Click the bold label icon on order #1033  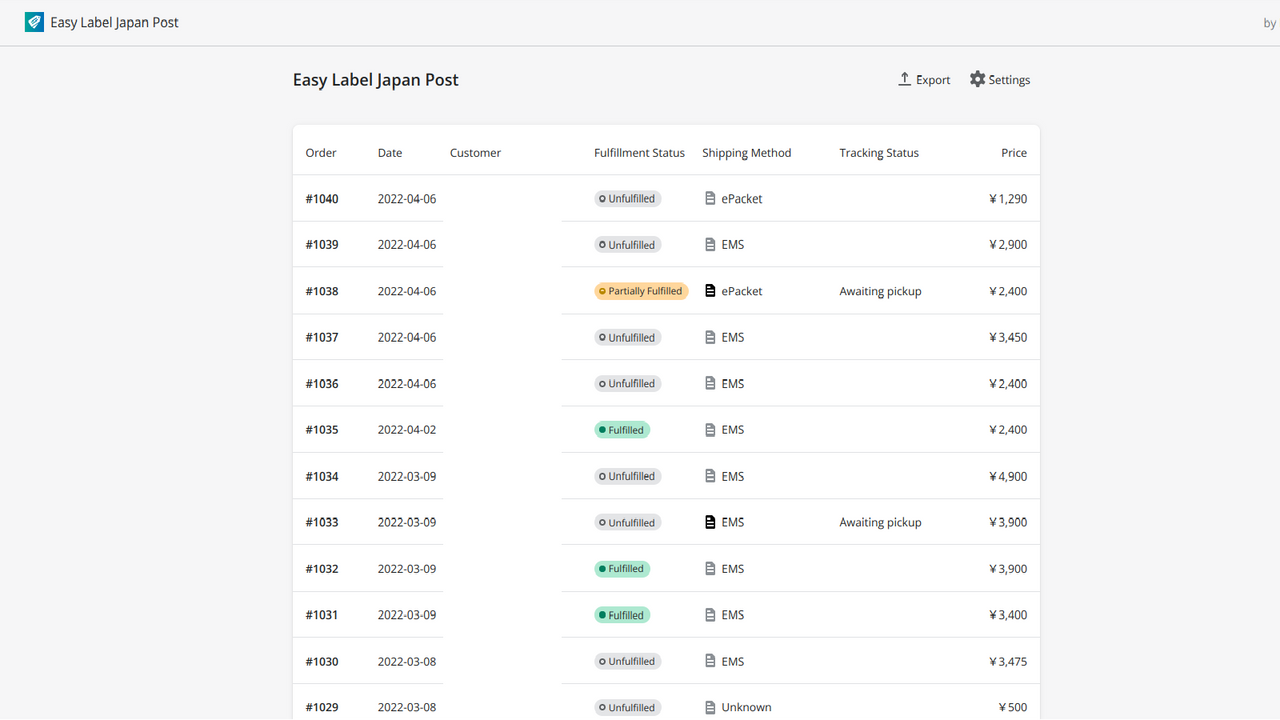pyautogui.click(x=709, y=521)
